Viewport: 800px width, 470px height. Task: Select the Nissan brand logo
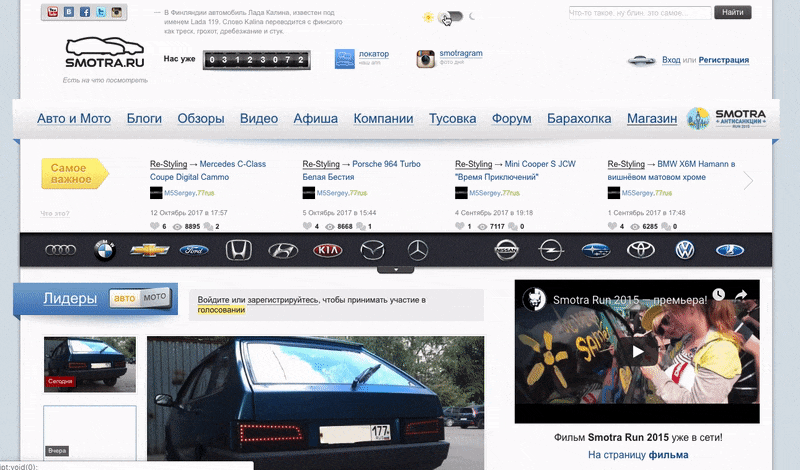tap(507, 250)
